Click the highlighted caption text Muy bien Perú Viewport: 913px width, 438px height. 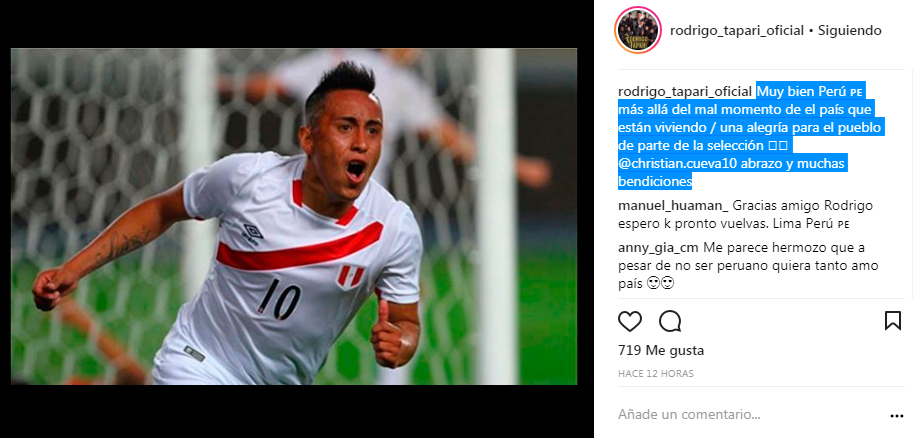pos(794,91)
